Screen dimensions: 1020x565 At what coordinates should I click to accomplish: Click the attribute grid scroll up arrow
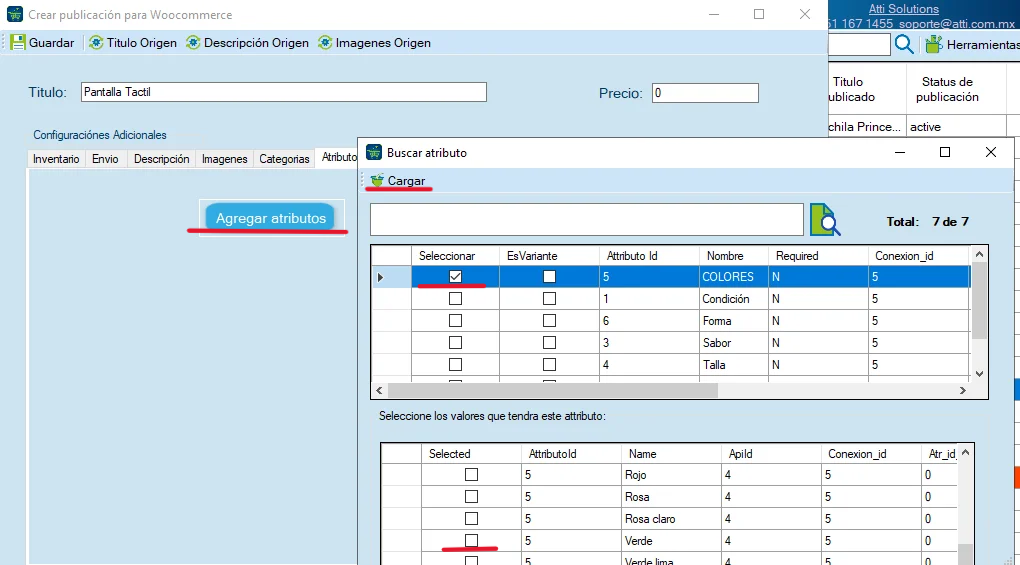click(979, 254)
